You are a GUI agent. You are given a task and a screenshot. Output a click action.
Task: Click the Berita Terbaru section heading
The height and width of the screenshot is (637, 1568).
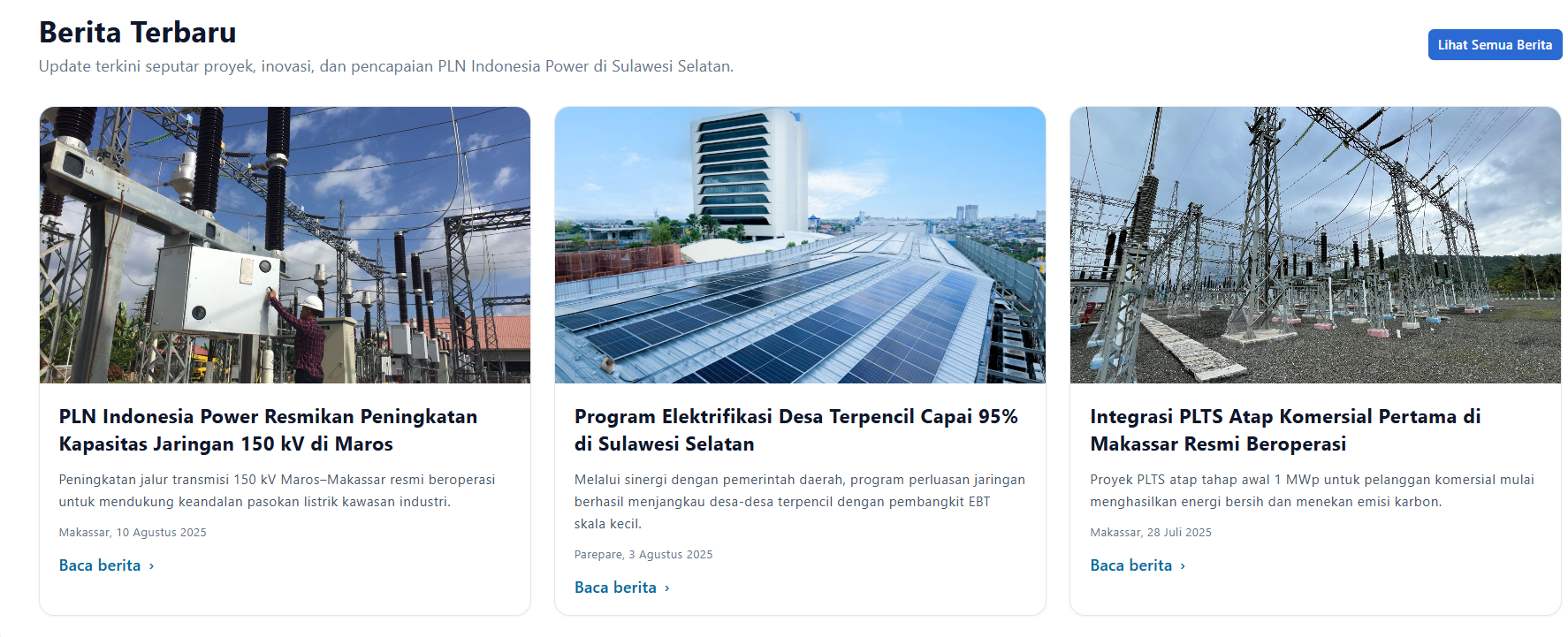coord(138,33)
